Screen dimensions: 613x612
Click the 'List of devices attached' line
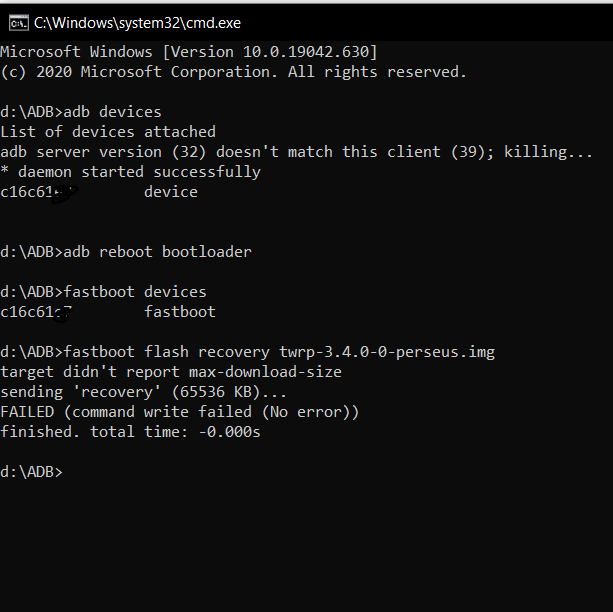click(108, 132)
